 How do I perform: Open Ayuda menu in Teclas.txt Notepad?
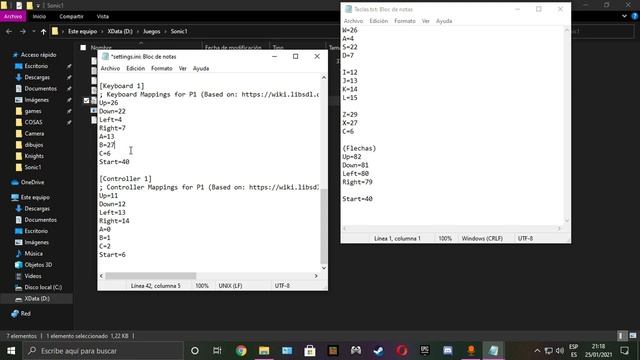click(444, 21)
